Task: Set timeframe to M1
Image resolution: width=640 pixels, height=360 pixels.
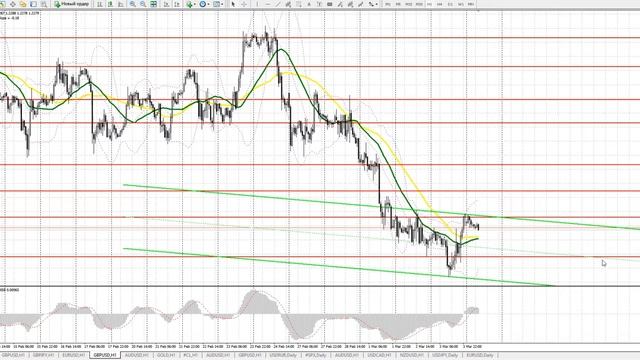Action: point(388,4)
